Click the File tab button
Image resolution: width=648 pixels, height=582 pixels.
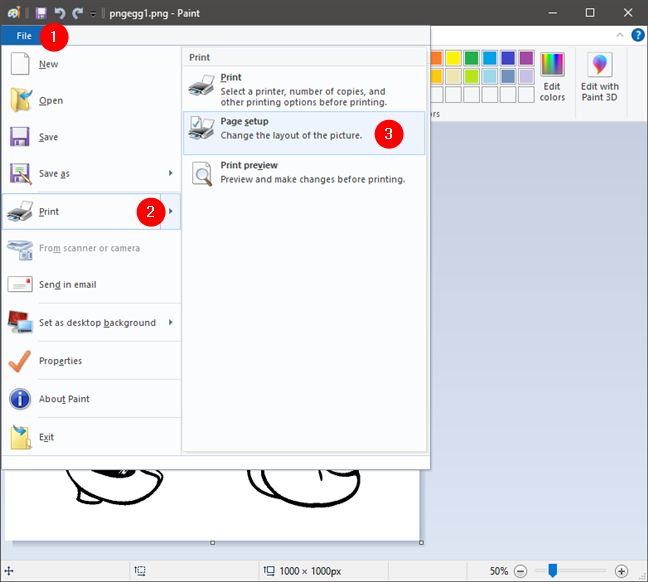[x=24, y=36]
